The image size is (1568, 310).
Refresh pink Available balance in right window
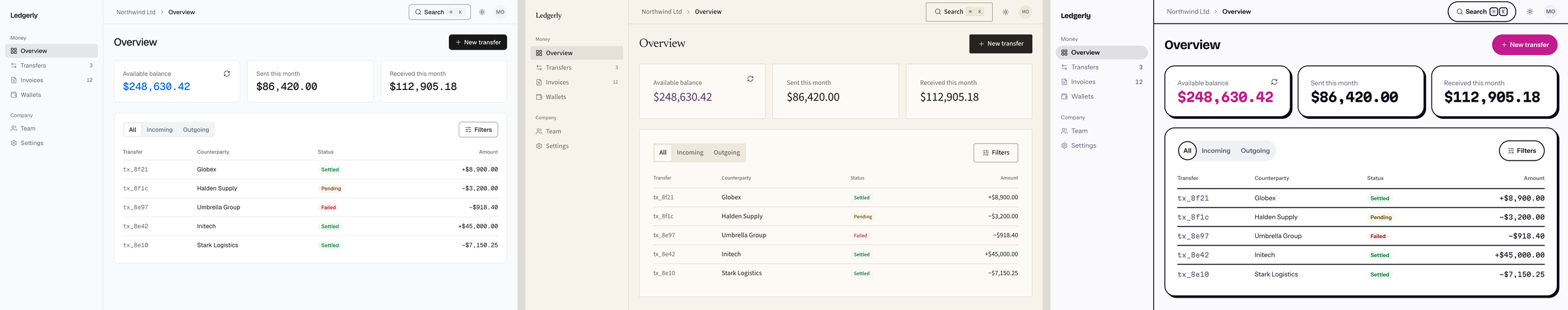1274,82
